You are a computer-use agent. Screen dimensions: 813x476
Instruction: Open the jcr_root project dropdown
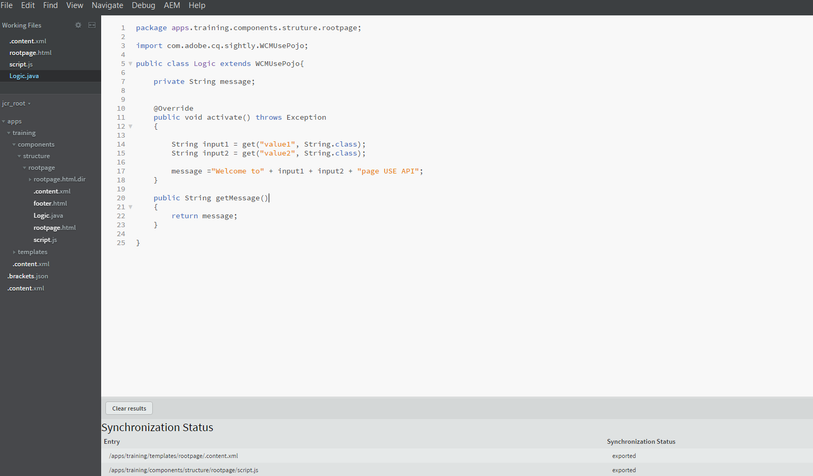pyautogui.click(x=16, y=103)
